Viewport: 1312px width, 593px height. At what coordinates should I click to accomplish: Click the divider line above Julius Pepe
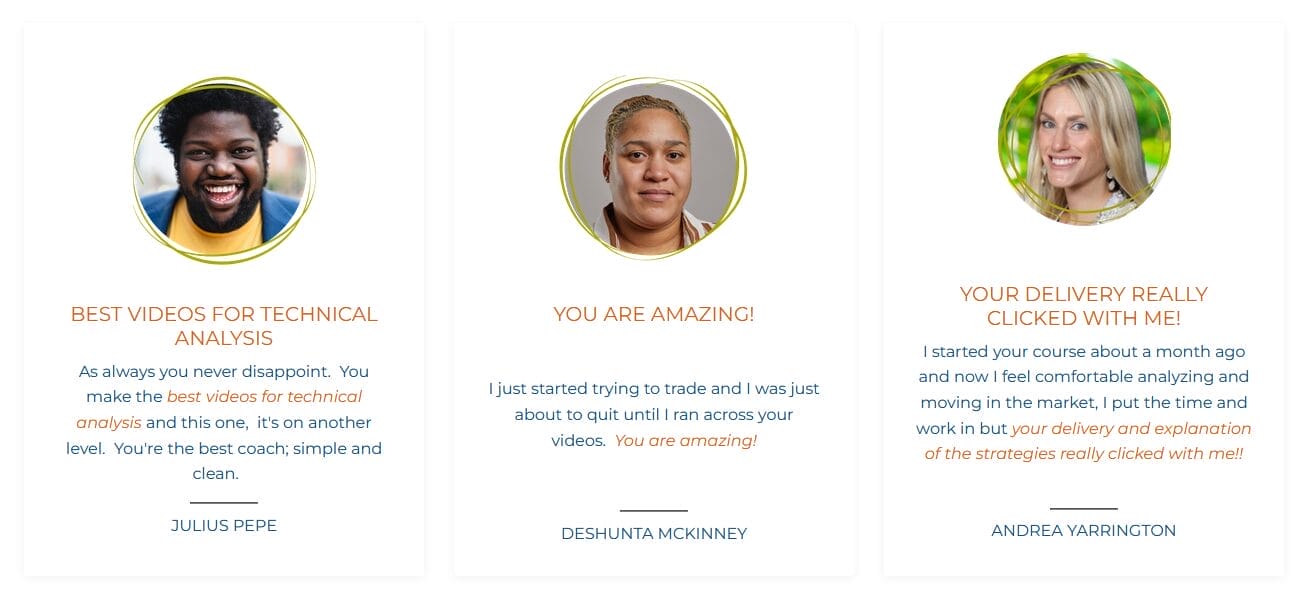pos(224,503)
